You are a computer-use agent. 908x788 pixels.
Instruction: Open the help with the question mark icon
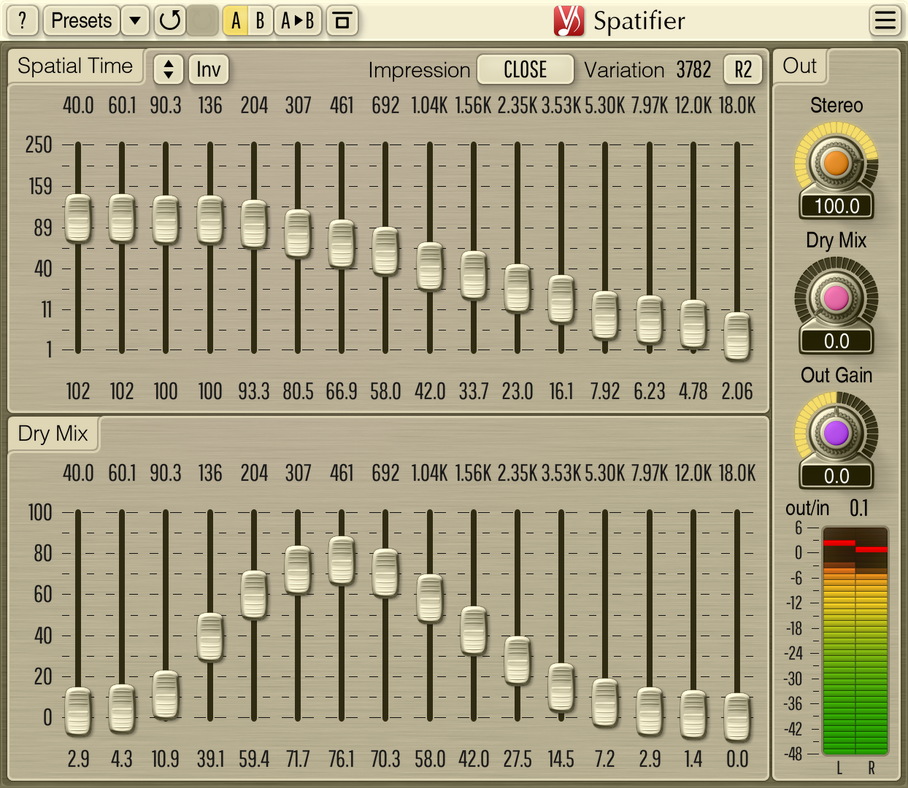[21, 20]
